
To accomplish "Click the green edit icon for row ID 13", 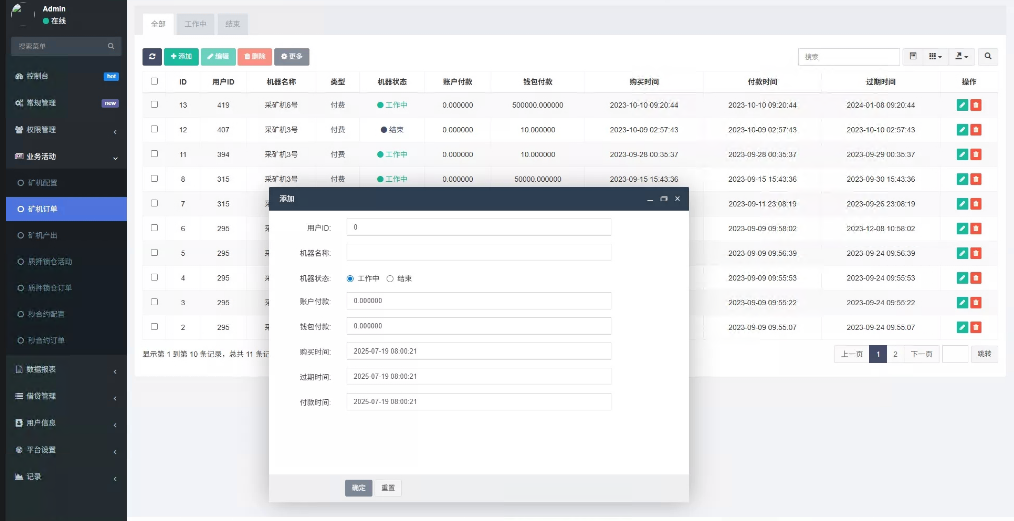I will click(x=962, y=104).
